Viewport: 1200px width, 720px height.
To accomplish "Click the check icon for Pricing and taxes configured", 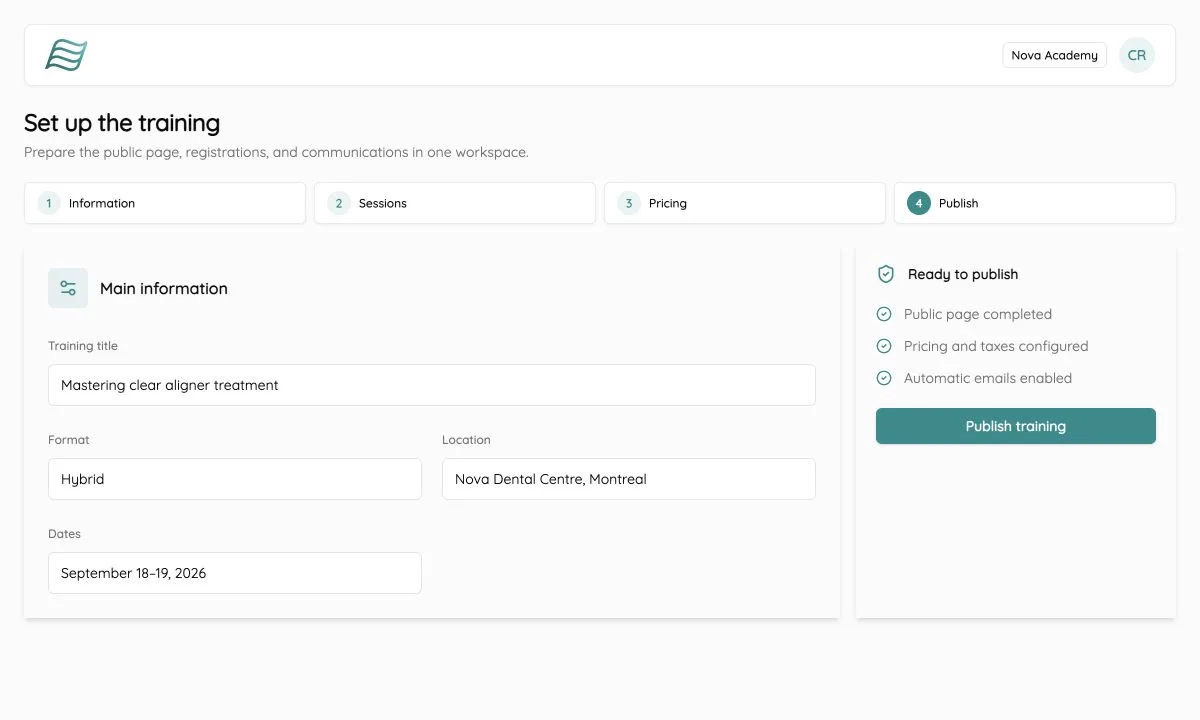I will tap(884, 346).
